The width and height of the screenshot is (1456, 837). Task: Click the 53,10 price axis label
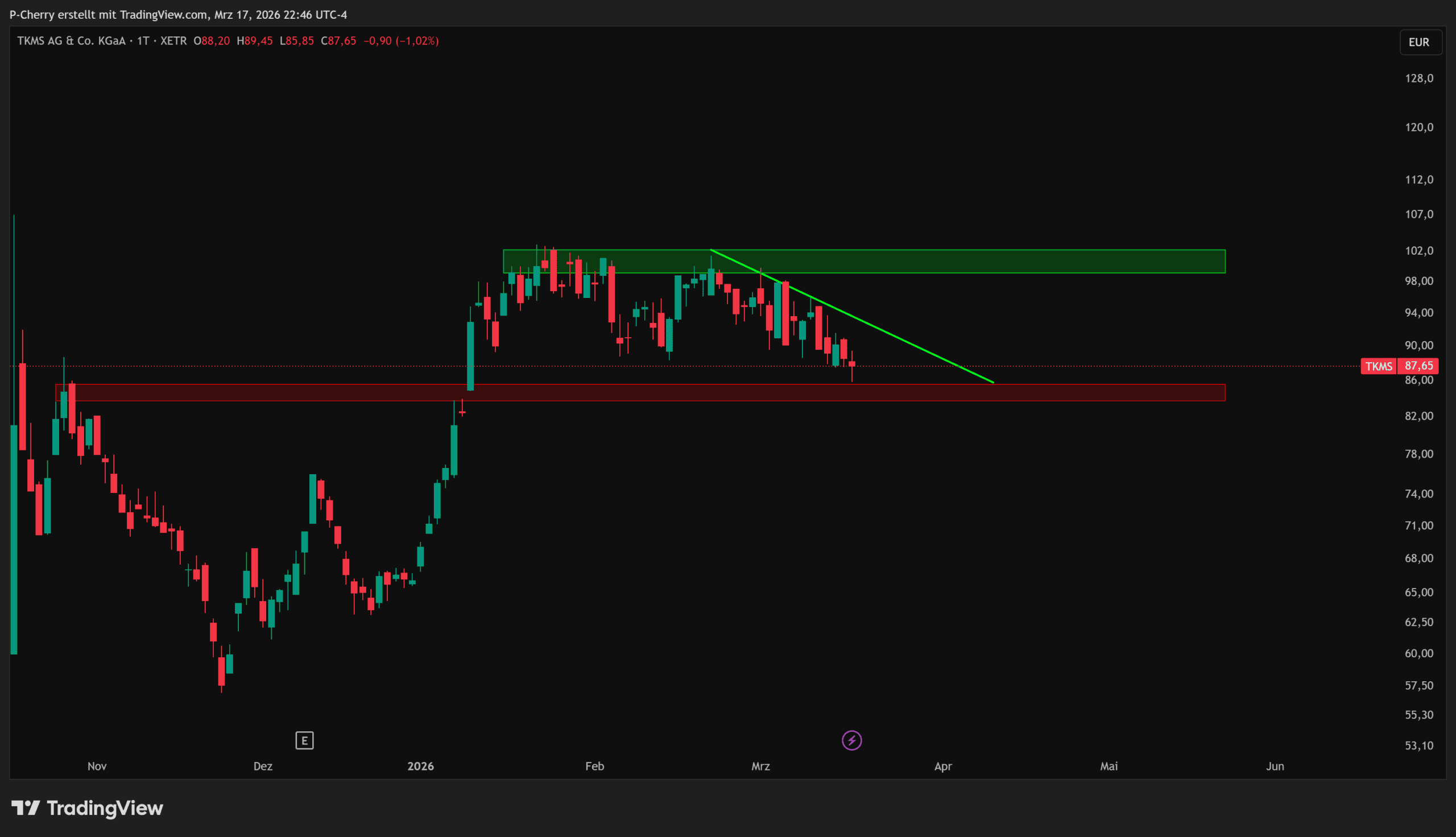click(1418, 745)
